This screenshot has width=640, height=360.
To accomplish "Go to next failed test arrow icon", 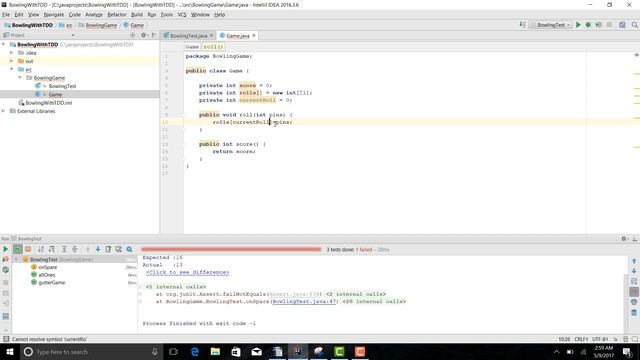I will [98, 249].
